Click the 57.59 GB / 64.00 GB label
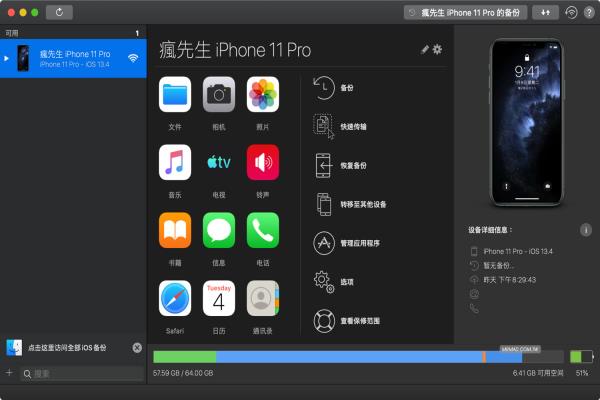This screenshot has height=400, width=600. (x=183, y=373)
